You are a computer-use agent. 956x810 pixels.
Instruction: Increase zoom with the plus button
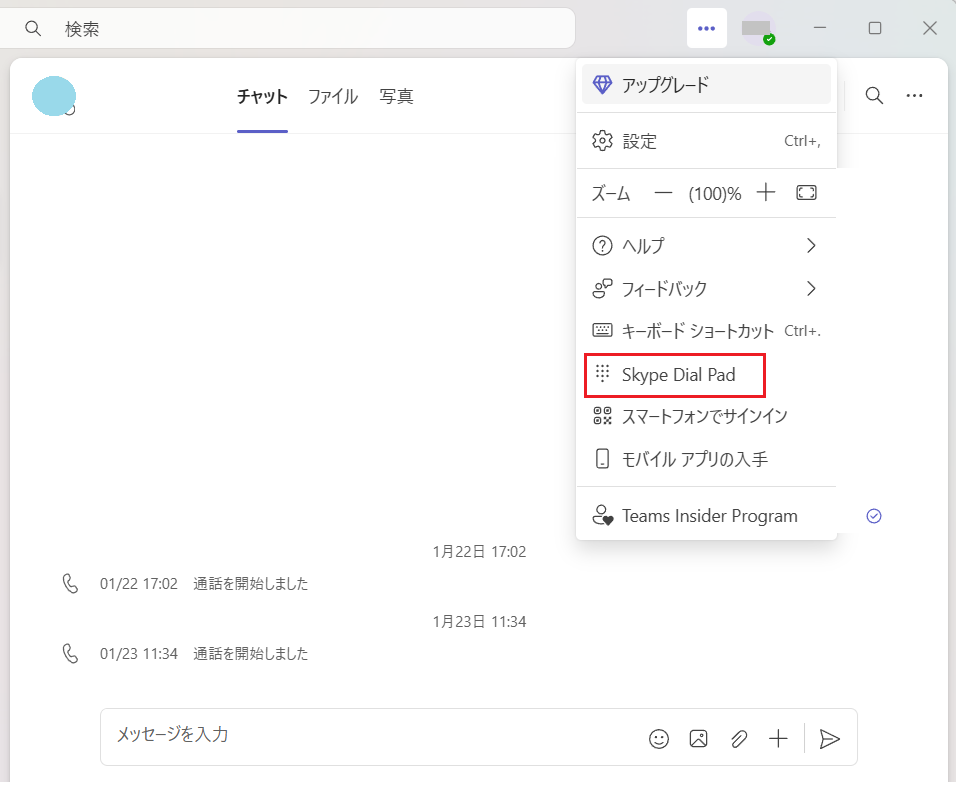(x=766, y=193)
